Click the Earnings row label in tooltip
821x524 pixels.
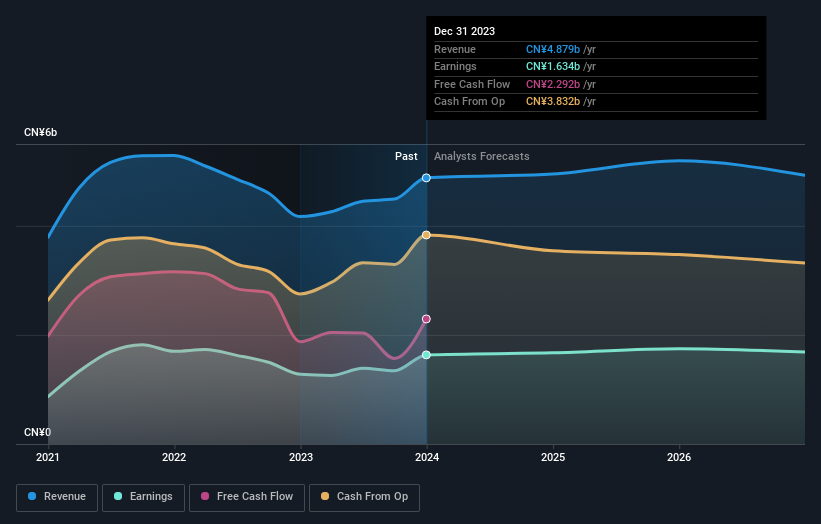tap(455, 66)
